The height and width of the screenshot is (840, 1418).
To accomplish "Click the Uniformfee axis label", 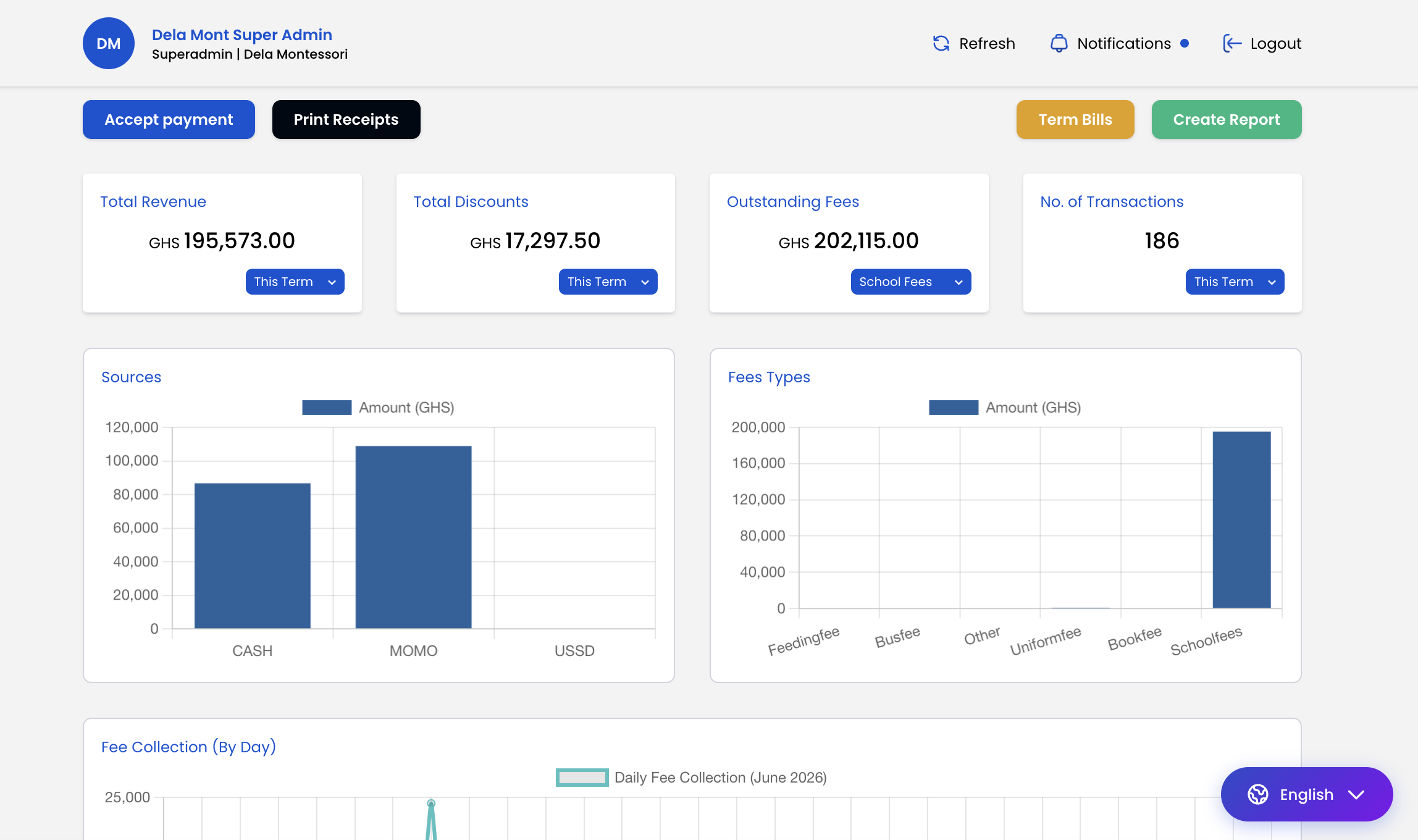I will pos(1046,641).
